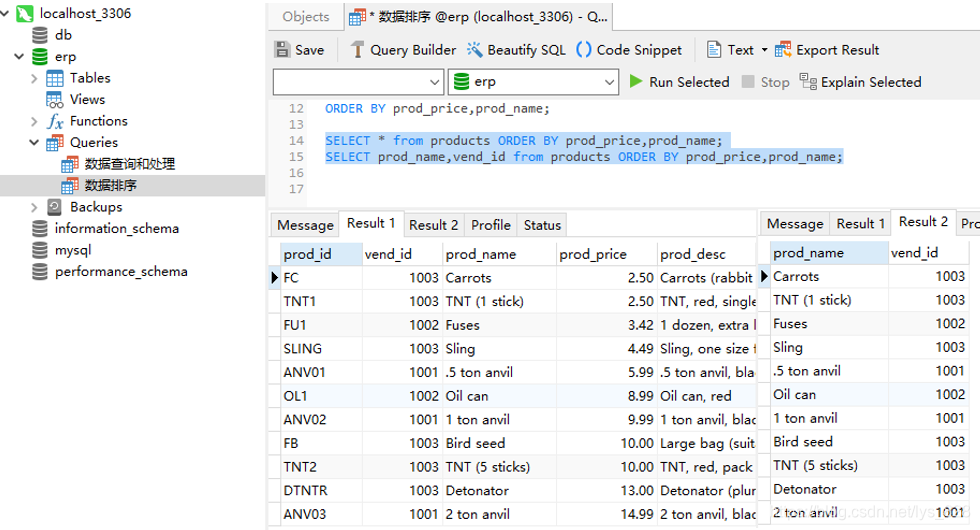Click left grid vend_id column header
The image size is (980, 530).
pos(402,254)
